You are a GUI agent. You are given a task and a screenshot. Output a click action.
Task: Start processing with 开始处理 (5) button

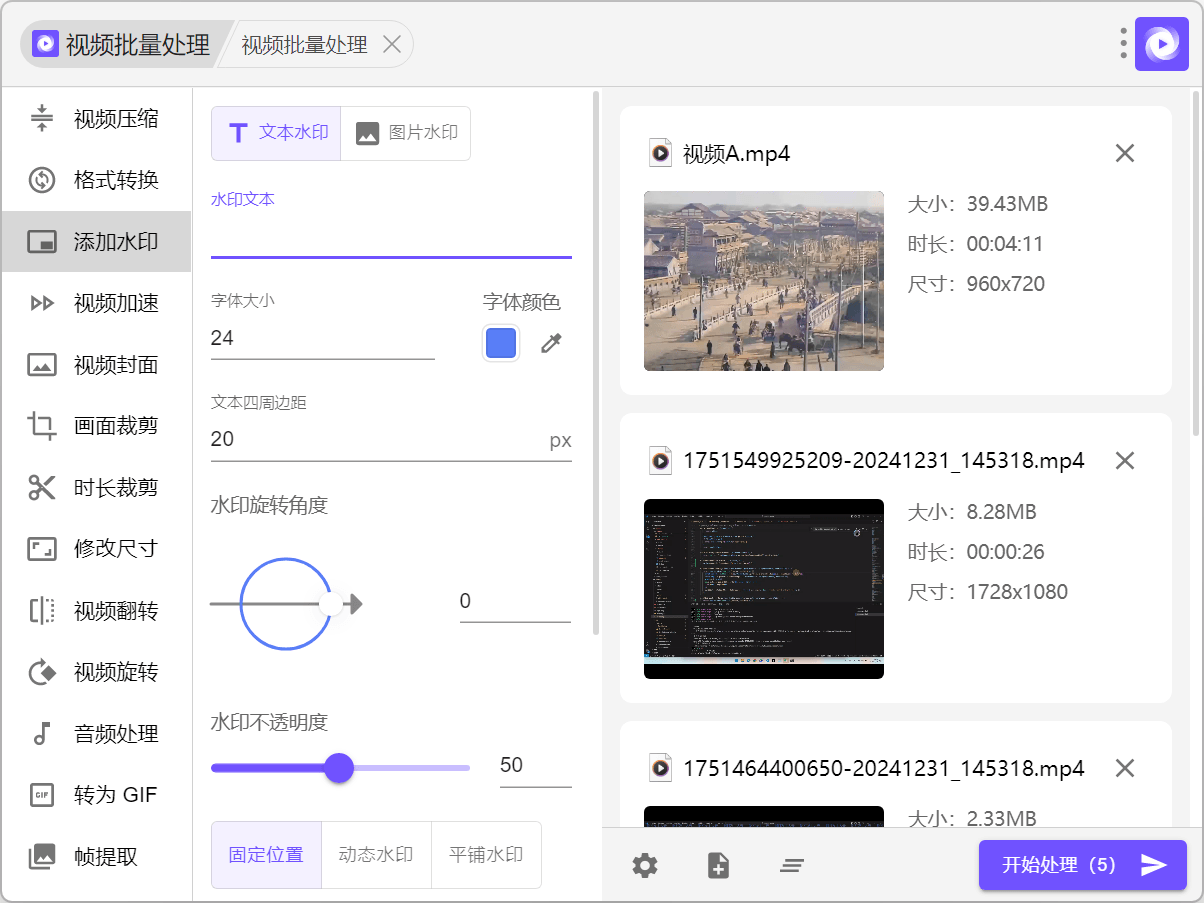1083,865
